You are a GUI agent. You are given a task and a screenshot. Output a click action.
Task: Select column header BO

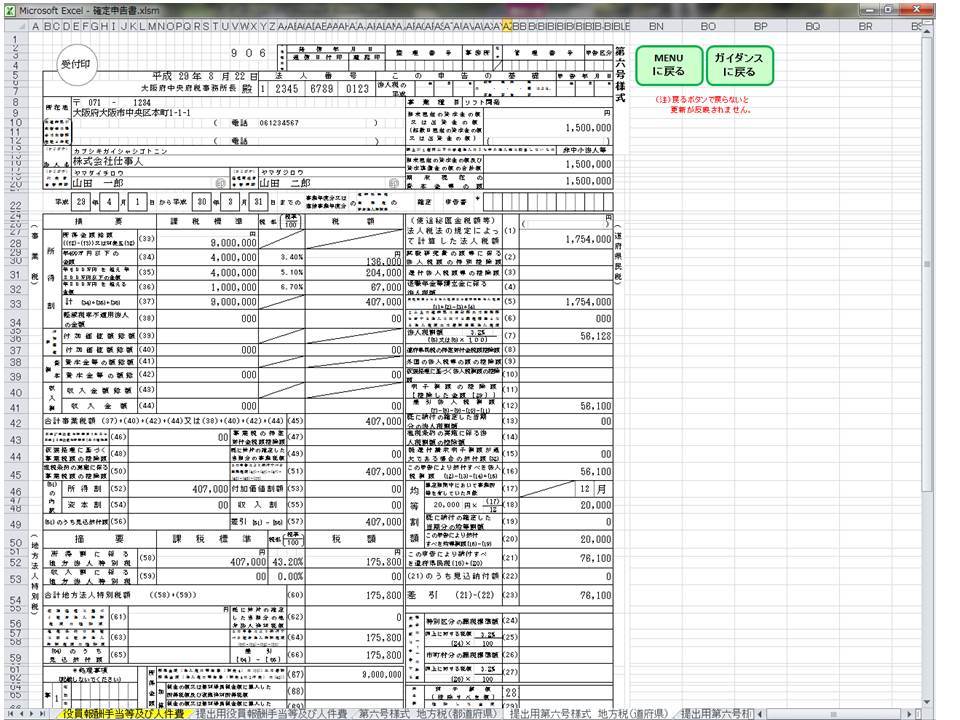click(708, 26)
